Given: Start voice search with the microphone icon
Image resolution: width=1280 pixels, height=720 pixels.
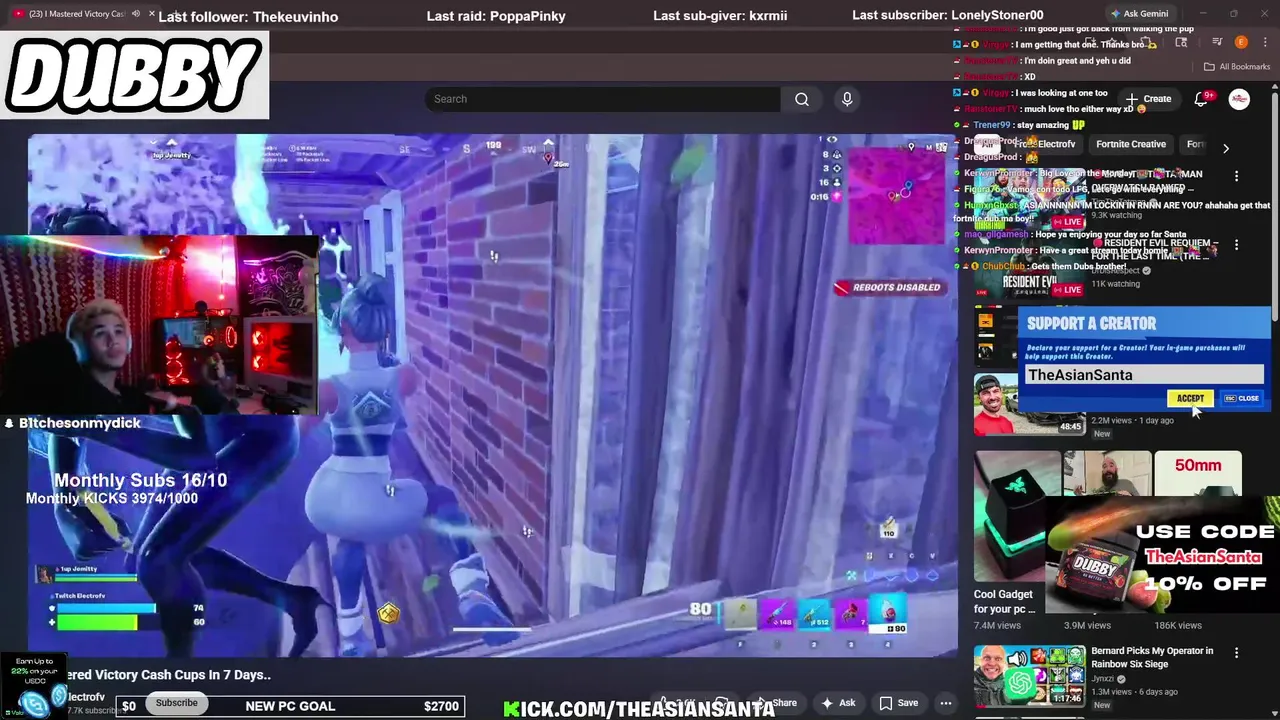Looking at the screenshot, I should point(847,99).
